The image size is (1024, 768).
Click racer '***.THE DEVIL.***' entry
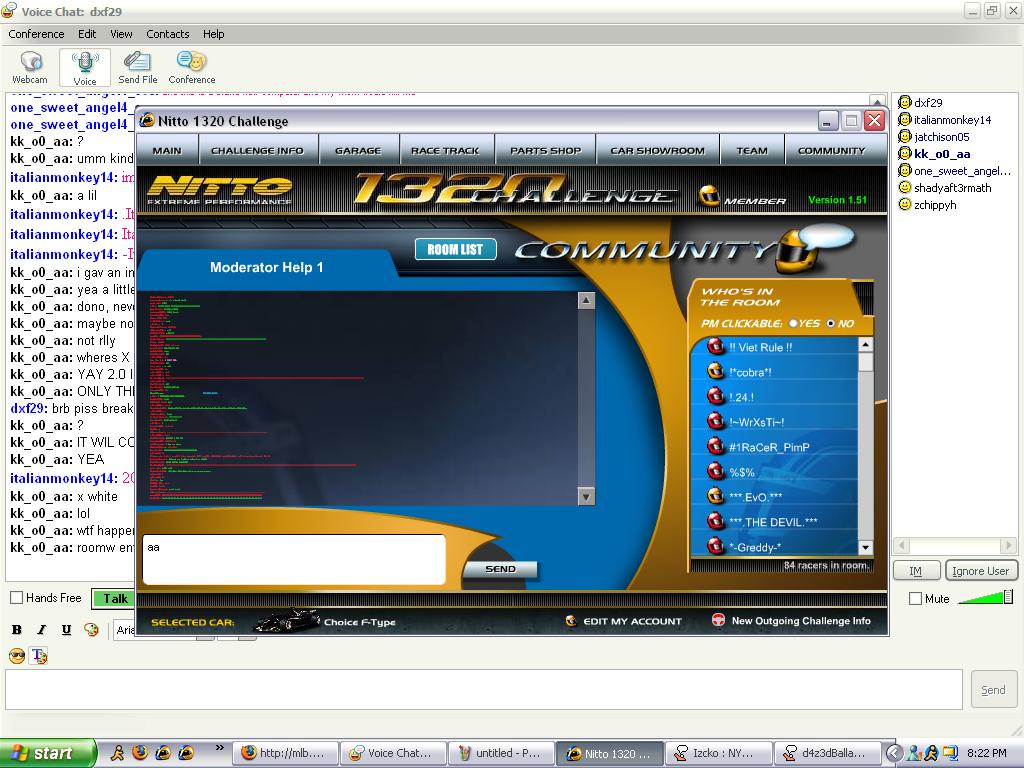coord(774,522)
